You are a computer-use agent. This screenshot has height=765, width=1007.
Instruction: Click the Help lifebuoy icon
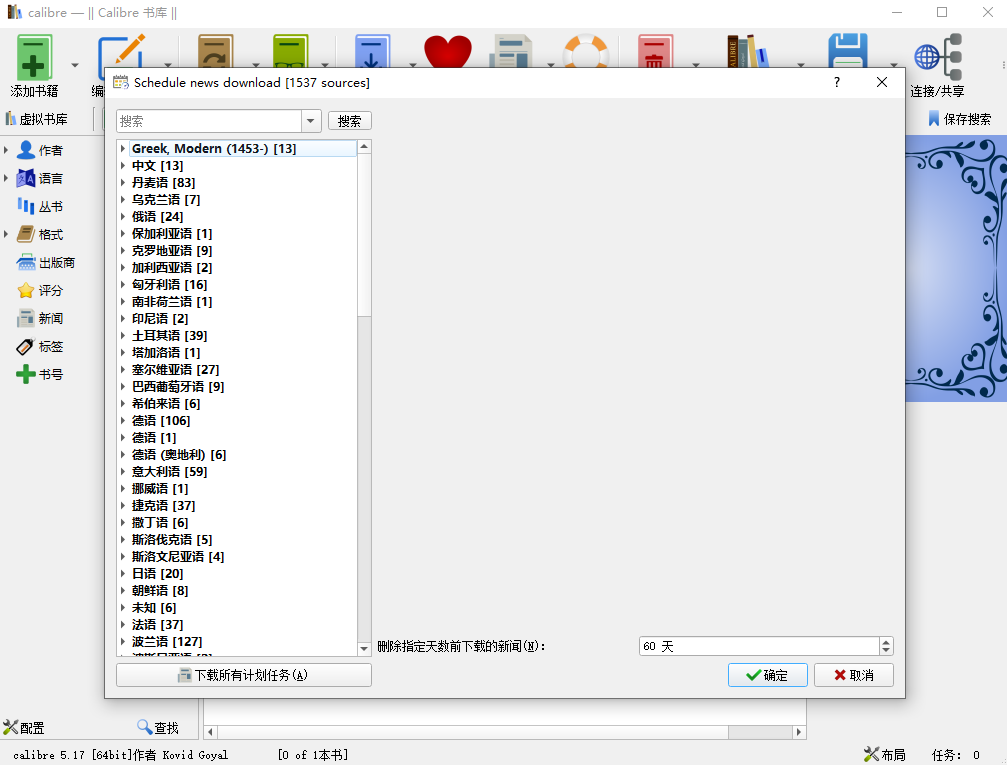[586, 51]
